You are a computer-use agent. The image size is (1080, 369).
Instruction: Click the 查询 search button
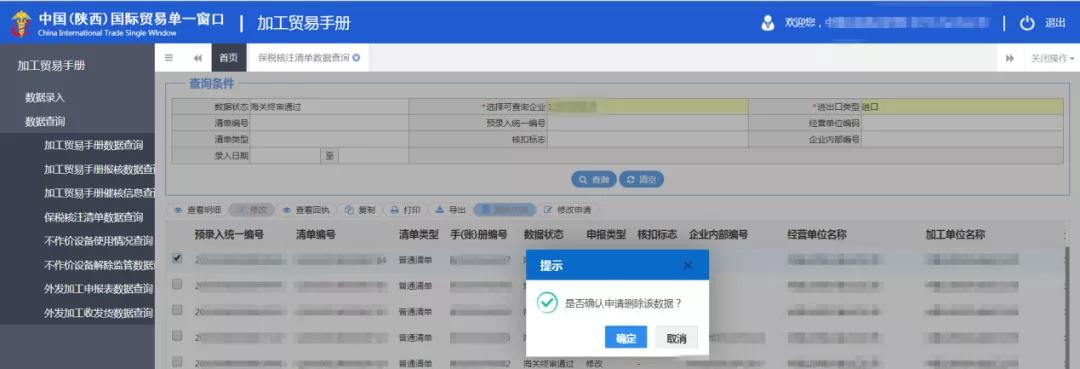coord(594,180)
